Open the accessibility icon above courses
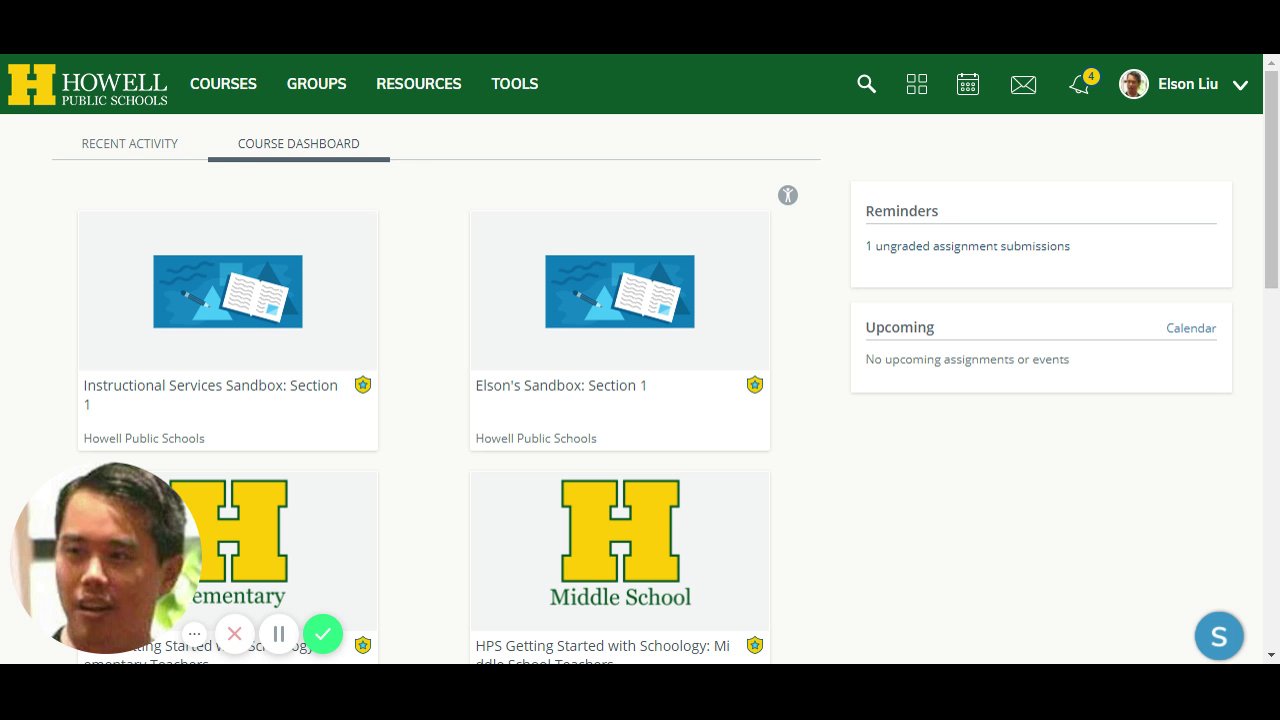 pyautogui.click(x=788, y=196)
